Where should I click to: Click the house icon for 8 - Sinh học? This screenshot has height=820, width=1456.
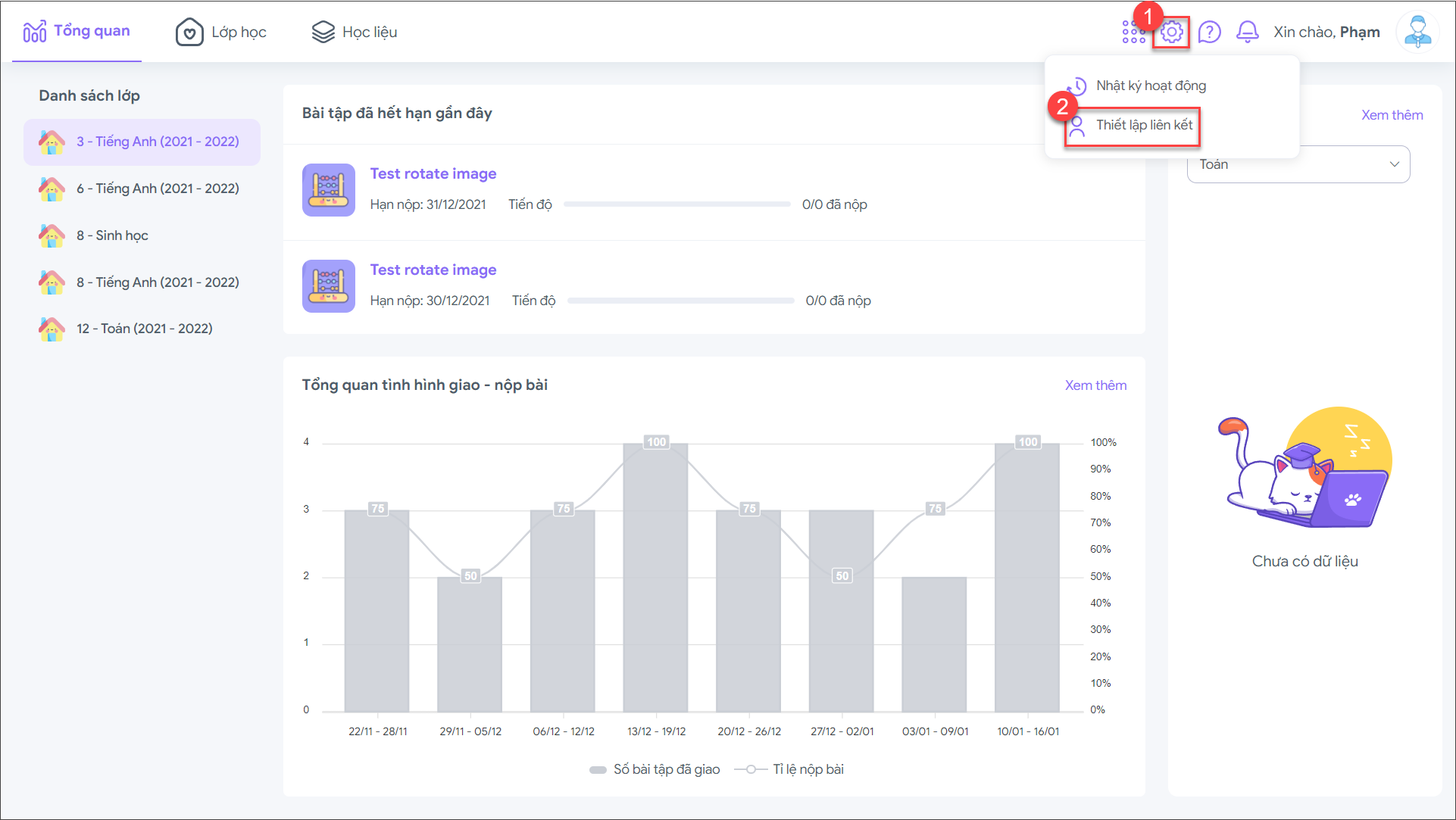tap(52, 235)
